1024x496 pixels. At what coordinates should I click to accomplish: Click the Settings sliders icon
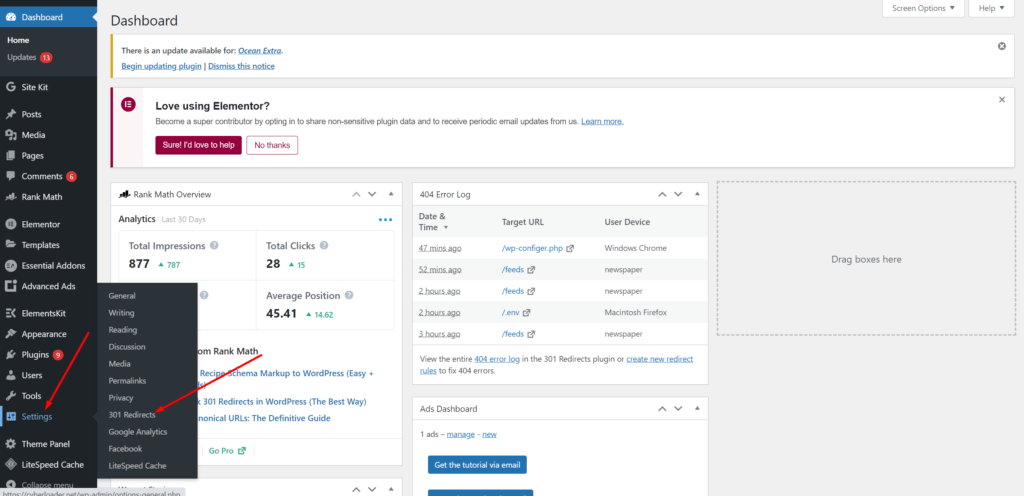point(10,416)
